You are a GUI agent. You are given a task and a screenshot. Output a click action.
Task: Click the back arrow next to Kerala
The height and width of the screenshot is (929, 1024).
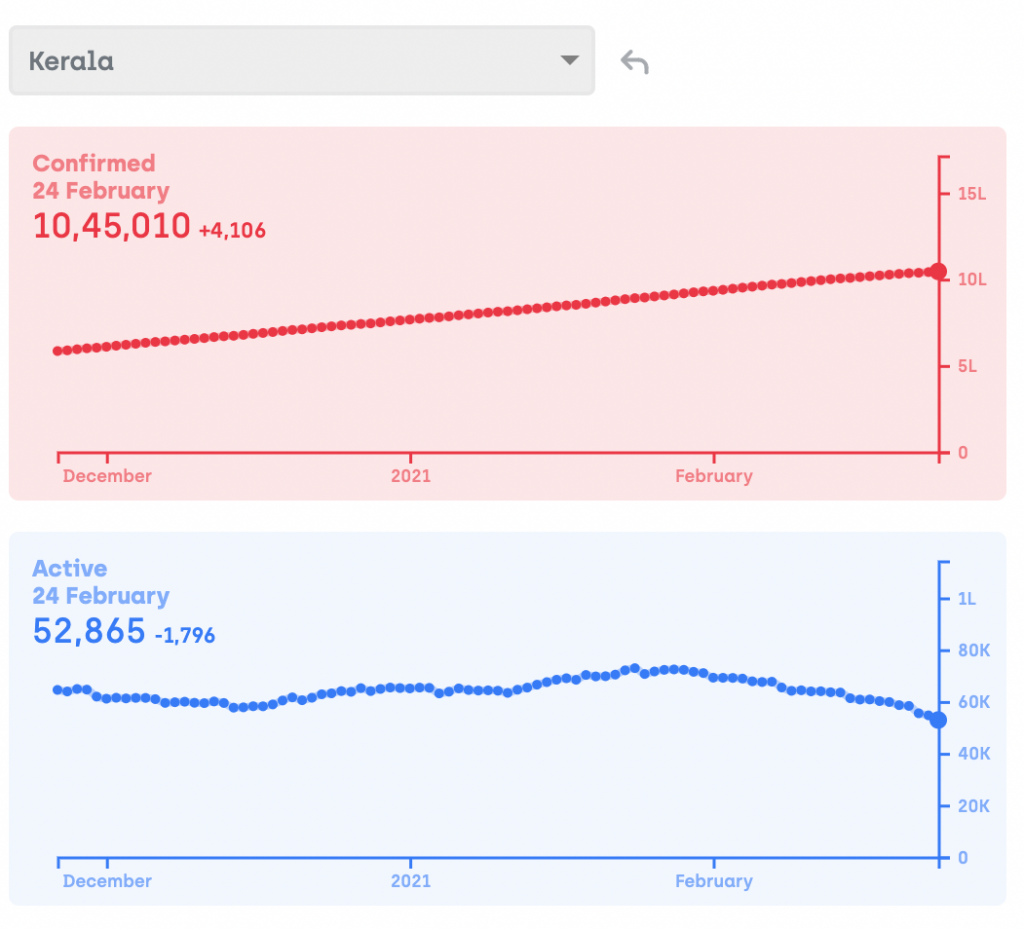point(635,63)
